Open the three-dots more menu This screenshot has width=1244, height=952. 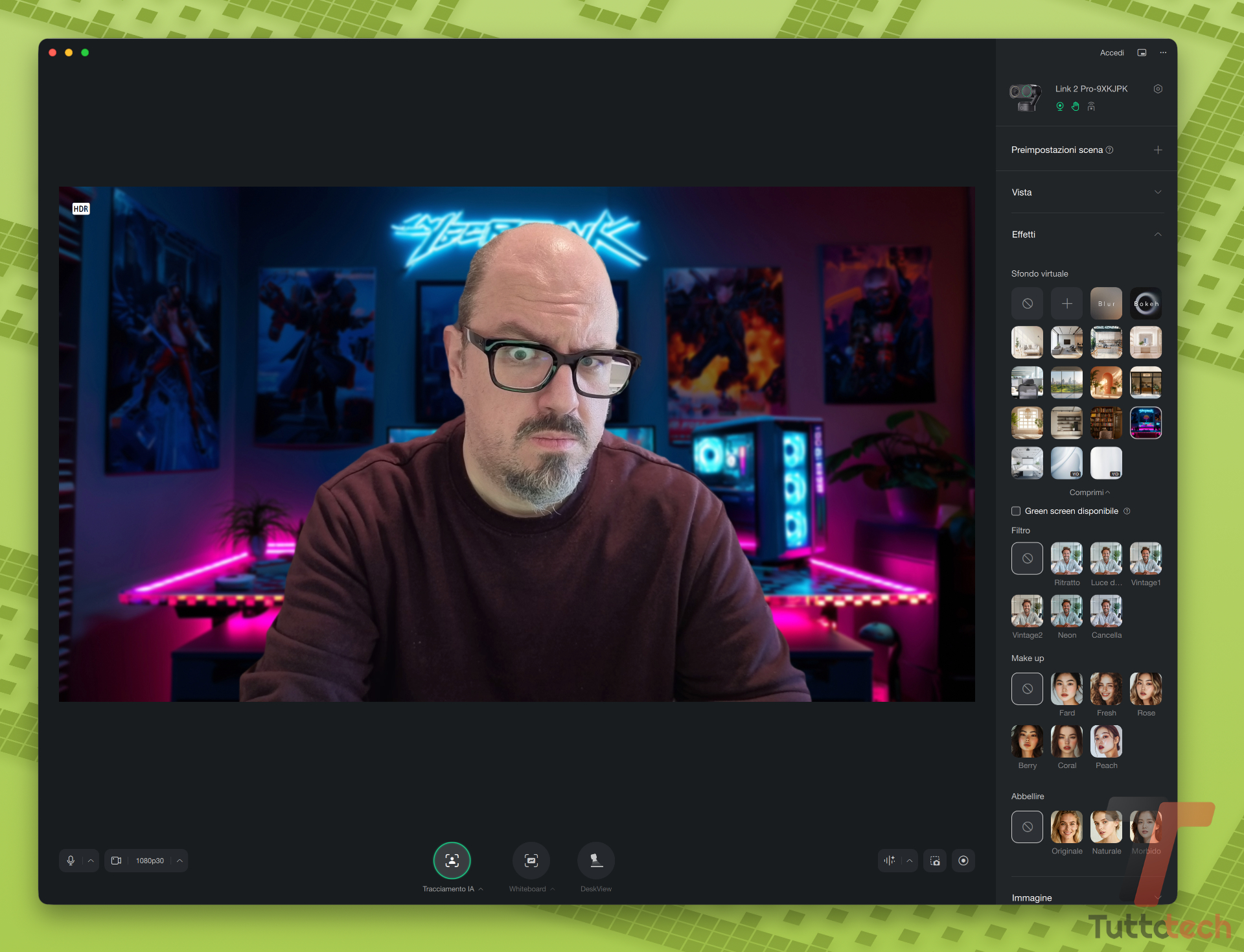coord(1163,52)
